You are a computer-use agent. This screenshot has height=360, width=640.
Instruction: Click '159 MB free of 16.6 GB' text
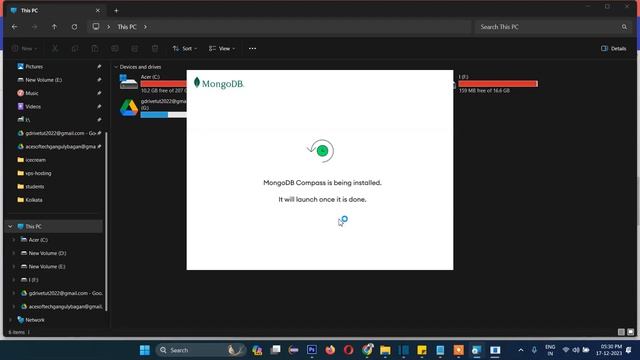tap(484, 91)
